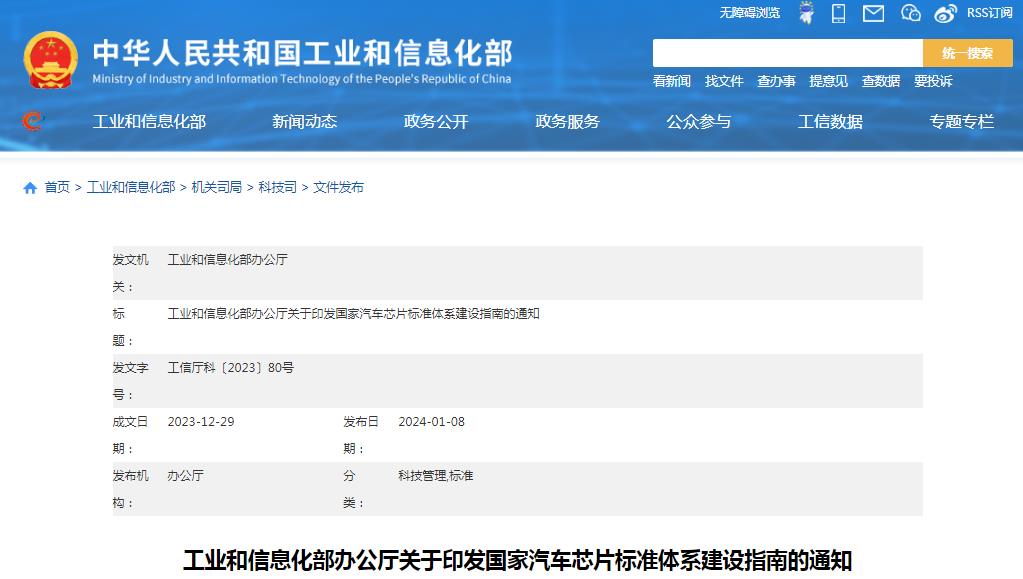Viewport: 1023px width, 579px height.
Task: Go to 首页 in breadcrumb
Action: [57, 187]
